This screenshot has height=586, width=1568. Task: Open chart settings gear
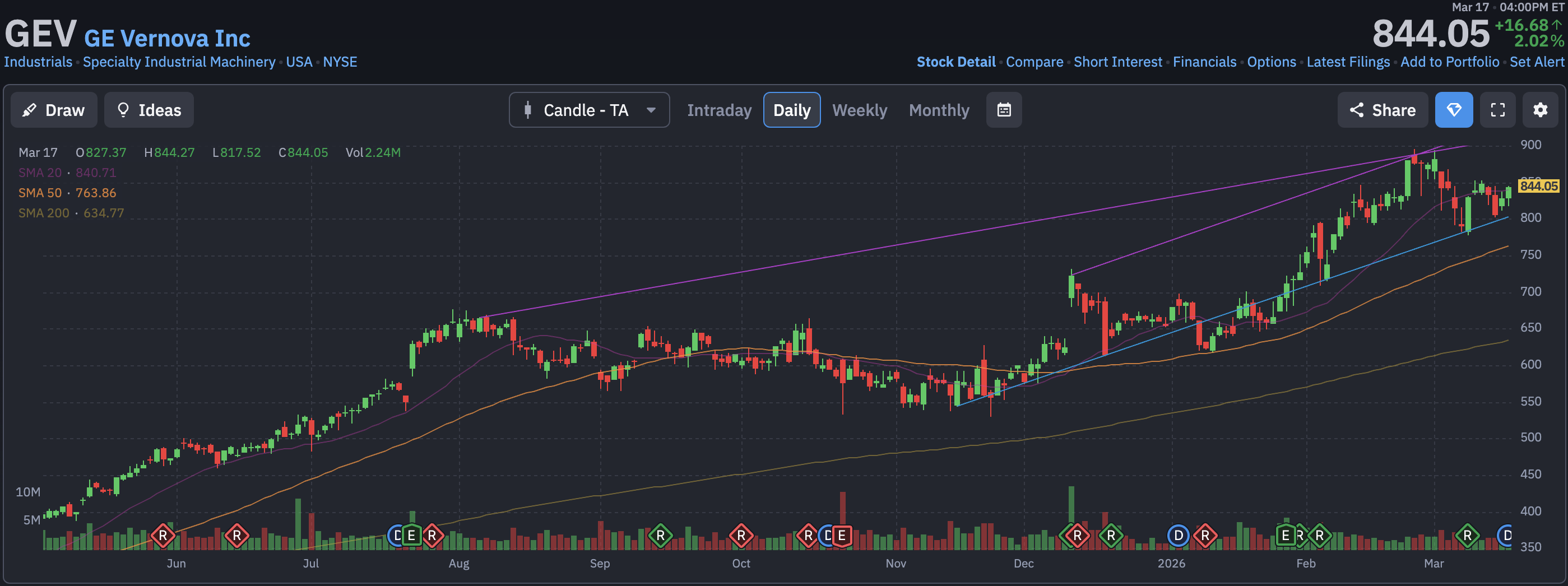click(x=1540, y=110)
